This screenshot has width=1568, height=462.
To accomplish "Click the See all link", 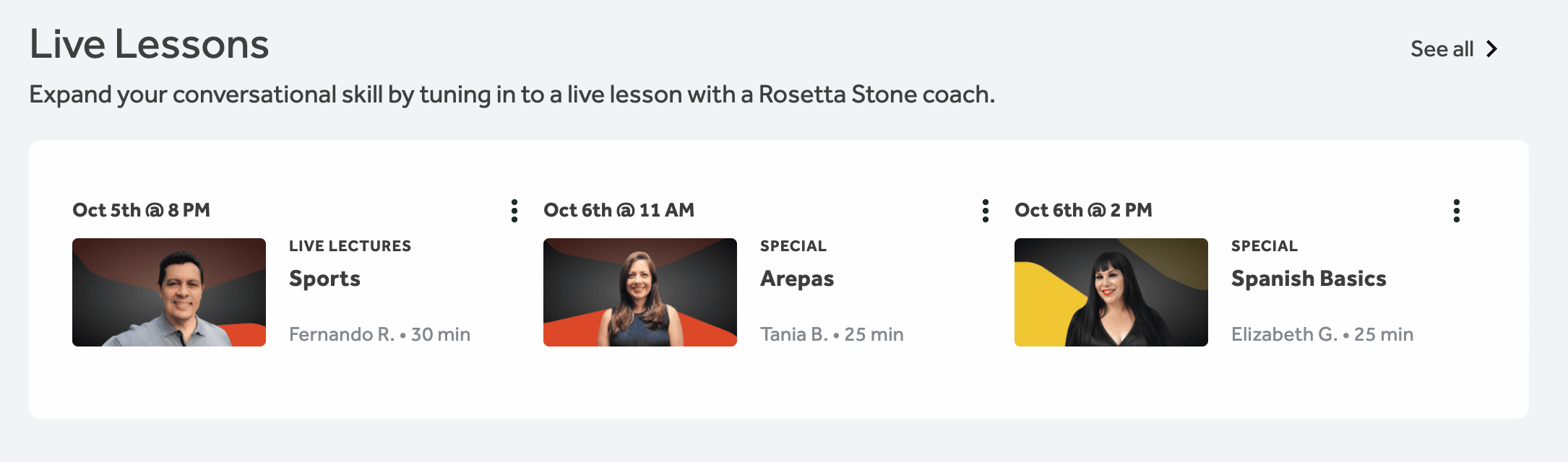I will click(x=1442, y=49).
